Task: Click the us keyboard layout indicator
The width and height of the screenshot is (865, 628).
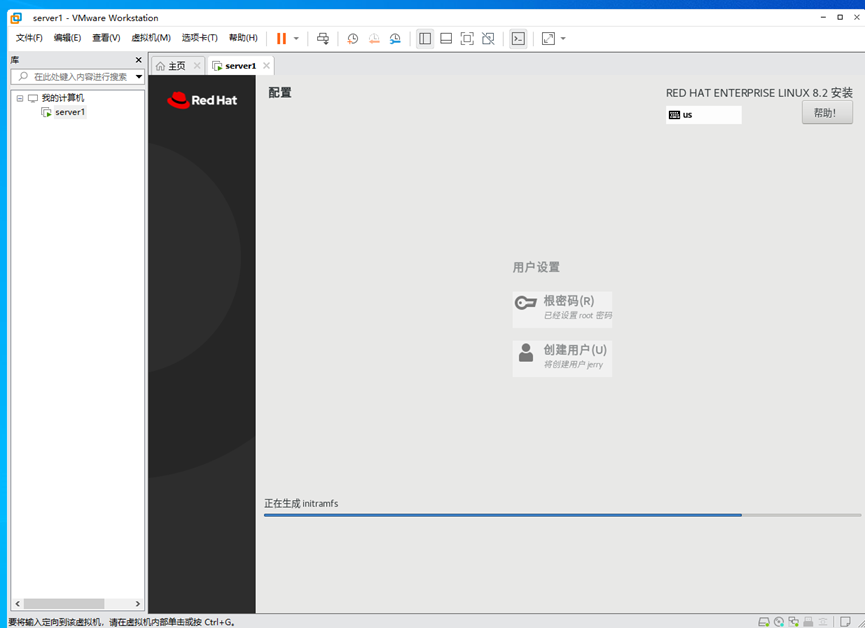Action: (x=703, y=115)
